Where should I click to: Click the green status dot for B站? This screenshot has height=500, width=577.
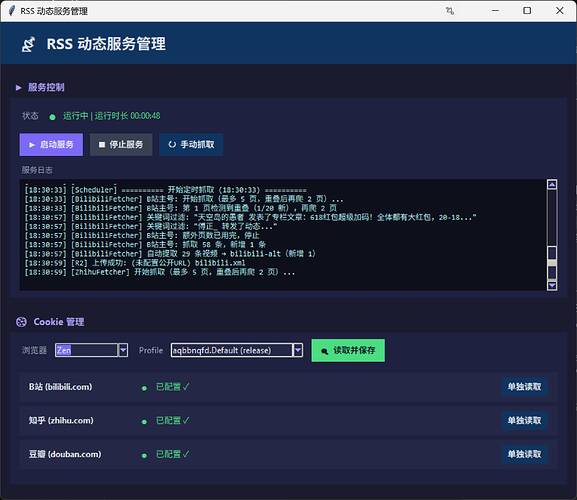tap(144, 388)
